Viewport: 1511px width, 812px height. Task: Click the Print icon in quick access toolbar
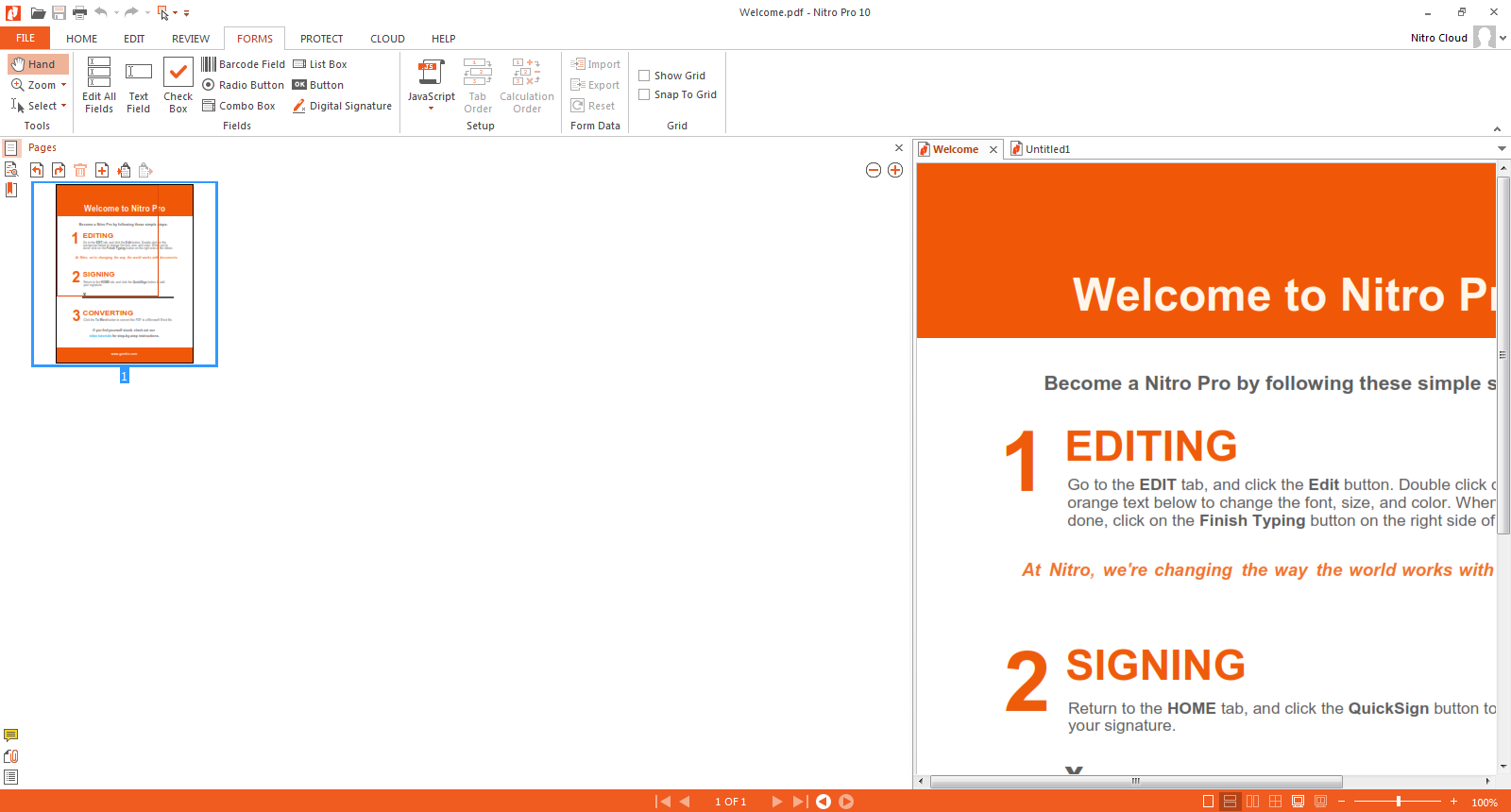pyautogui.click(x=79, y=13)
